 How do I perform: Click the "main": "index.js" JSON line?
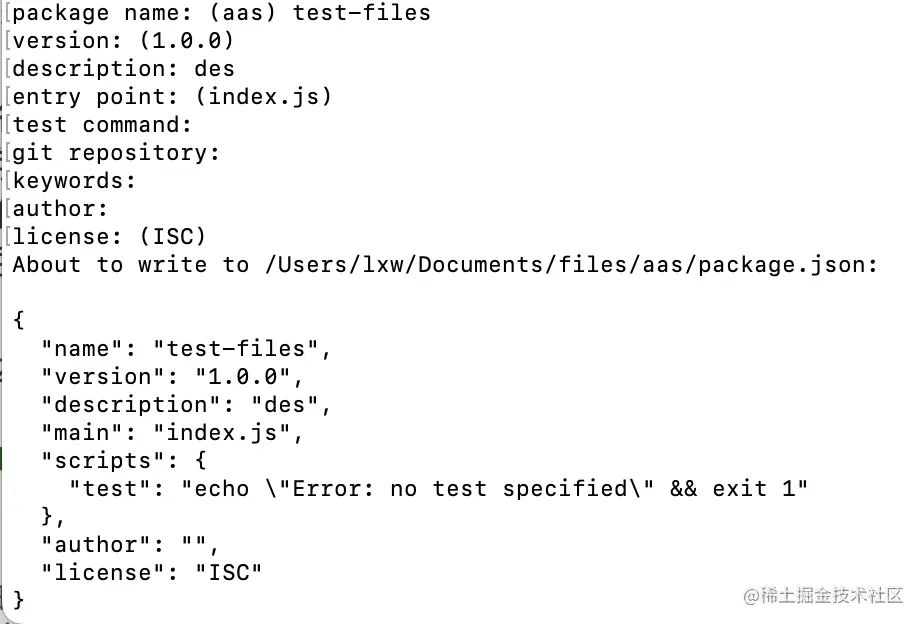[171, 433]
